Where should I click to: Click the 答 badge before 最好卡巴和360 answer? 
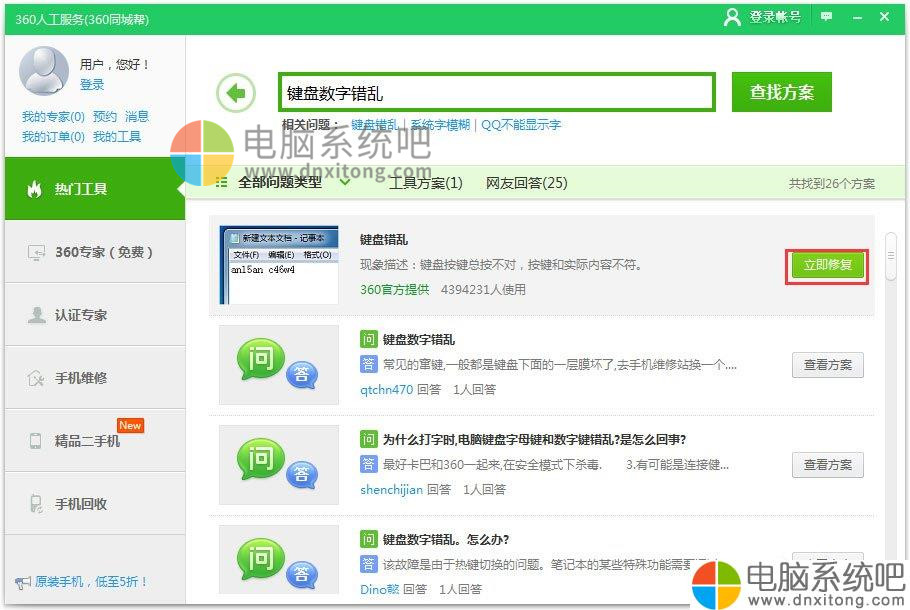point(369,464)
